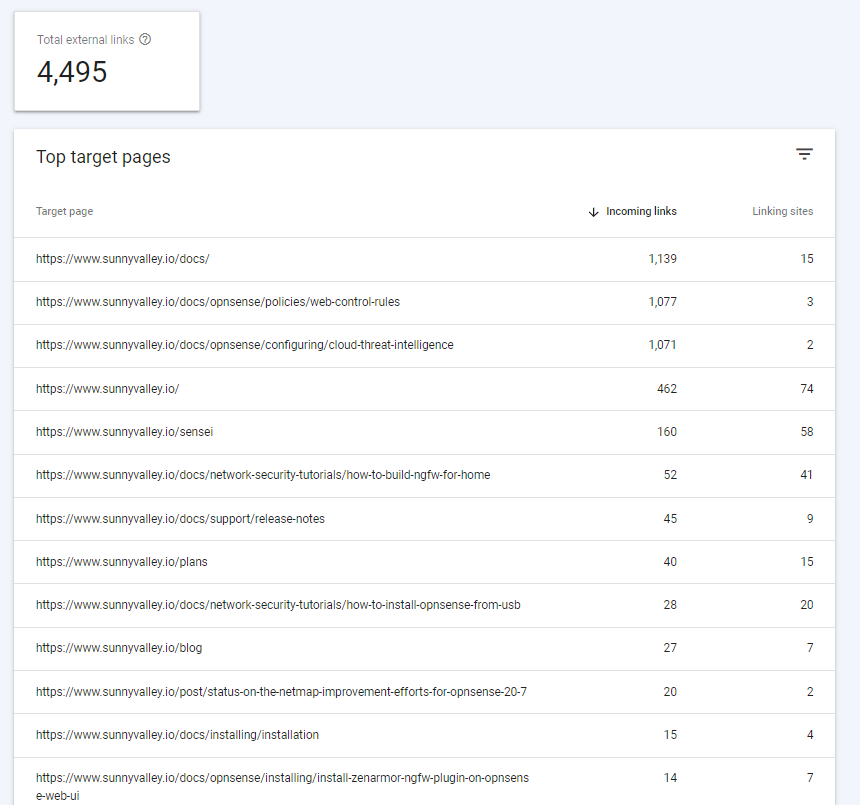The width and height of the screenshot is (860, 805).
Task: Open the https://www.sunnyvalley.io/ homepage row
Action: [x=425, y=389]
